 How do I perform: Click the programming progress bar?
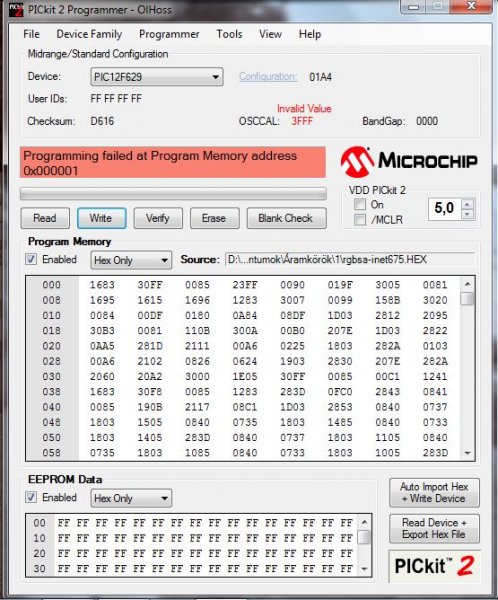(x=173, y=194)
